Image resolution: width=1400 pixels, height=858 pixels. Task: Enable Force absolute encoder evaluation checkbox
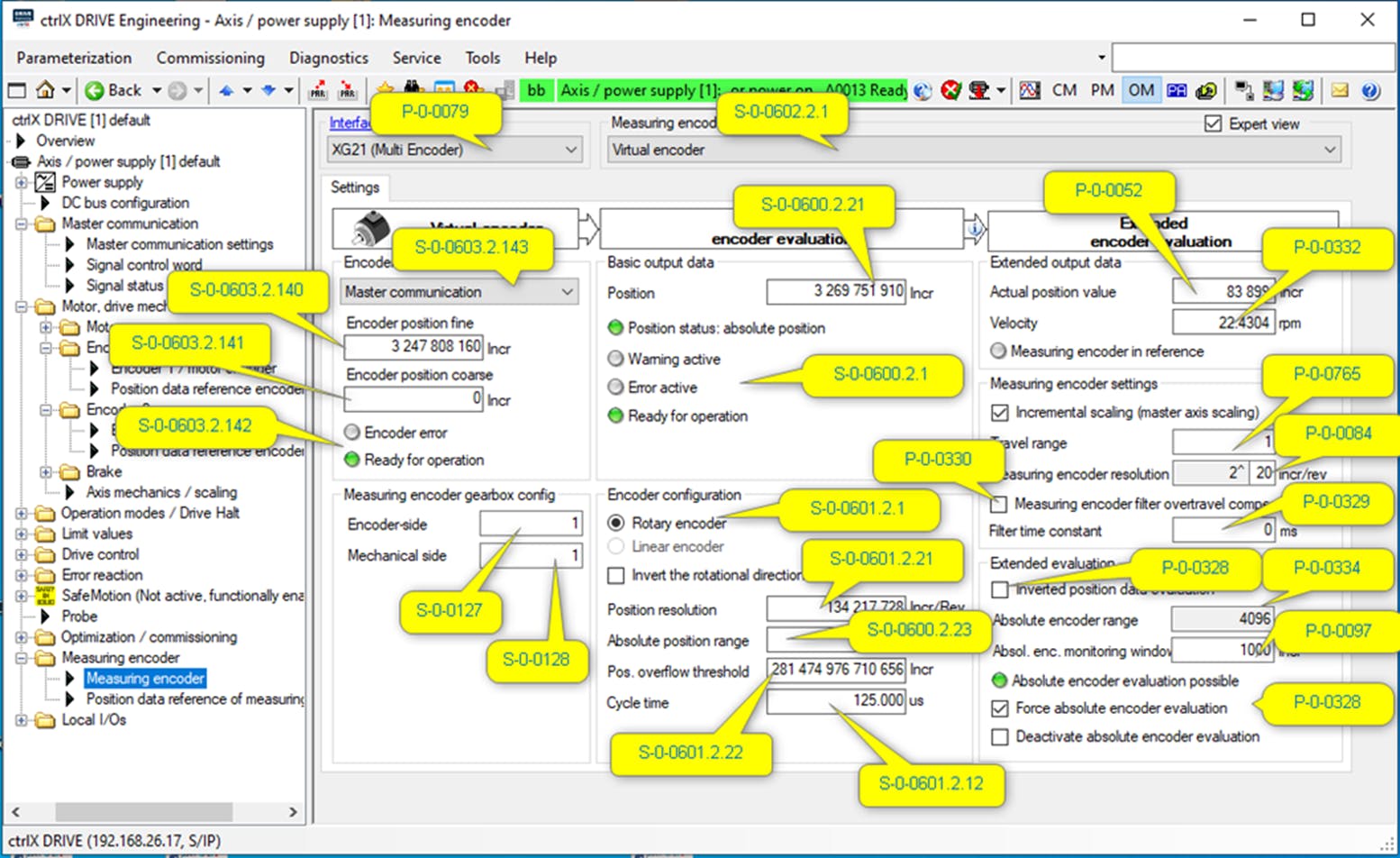tap(999, 708)
